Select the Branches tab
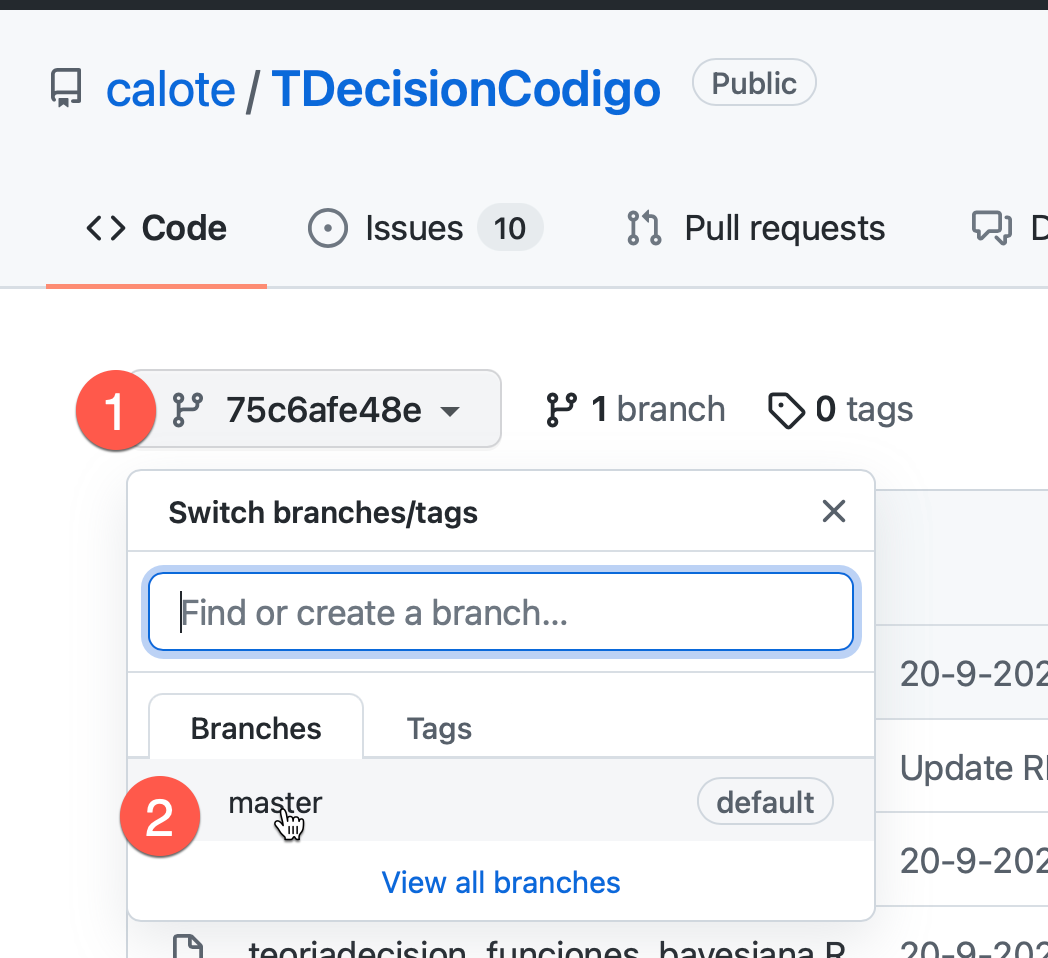This screenshot has height=958, width=1048. pos(256,727)
